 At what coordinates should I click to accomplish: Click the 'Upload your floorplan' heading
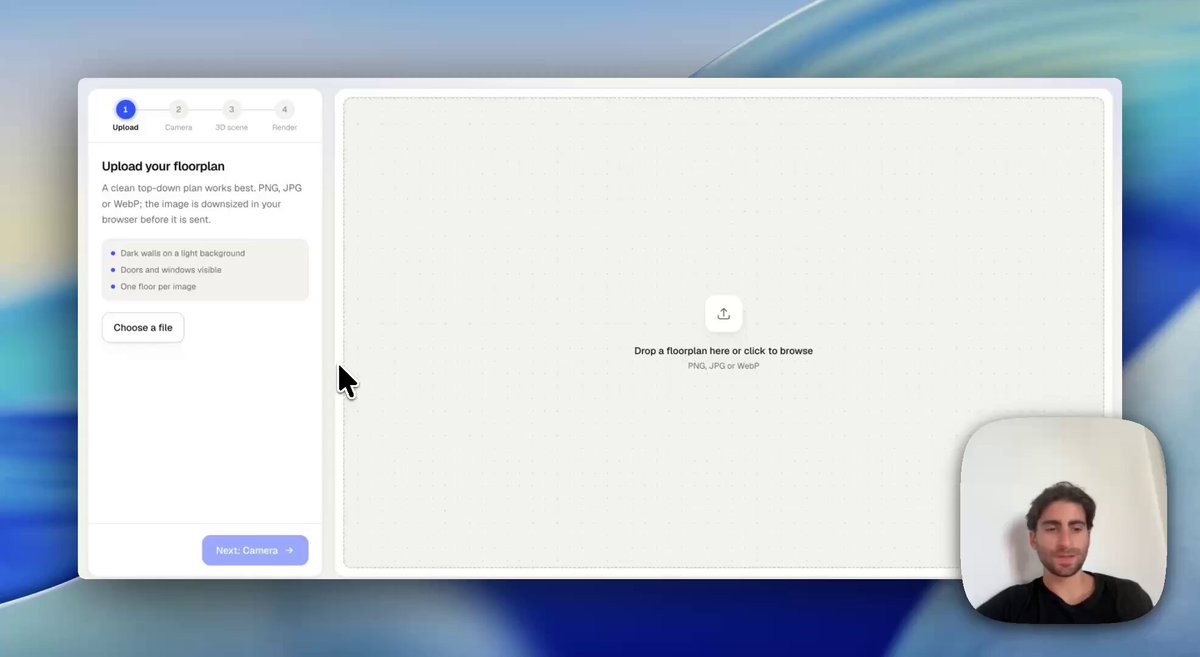tap(163, 166)
